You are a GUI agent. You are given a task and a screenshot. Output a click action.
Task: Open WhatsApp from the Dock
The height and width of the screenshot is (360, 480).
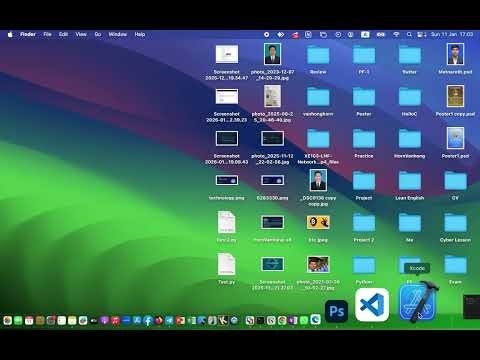click(x=304, y=321)
